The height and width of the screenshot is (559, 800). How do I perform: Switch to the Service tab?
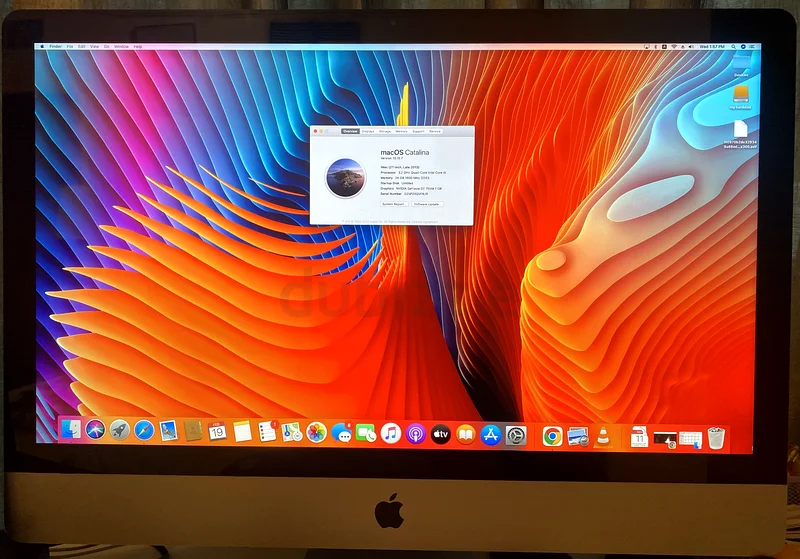coord(435,131)
